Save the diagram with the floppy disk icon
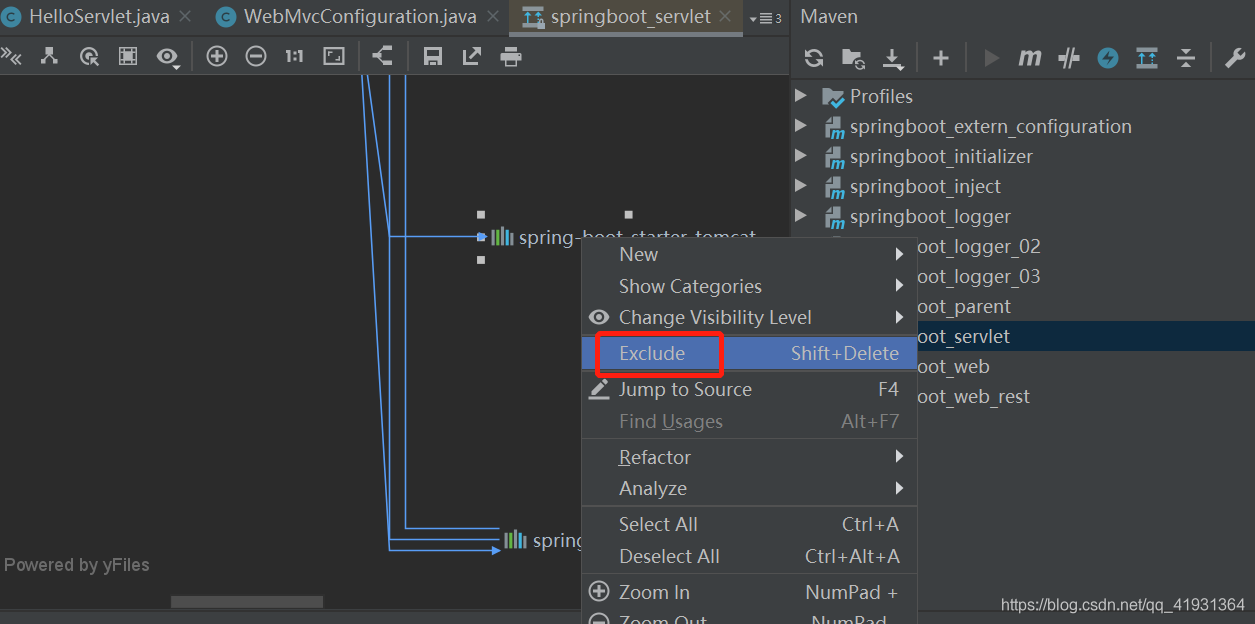 pyautogui.click(x=433, y=57)
